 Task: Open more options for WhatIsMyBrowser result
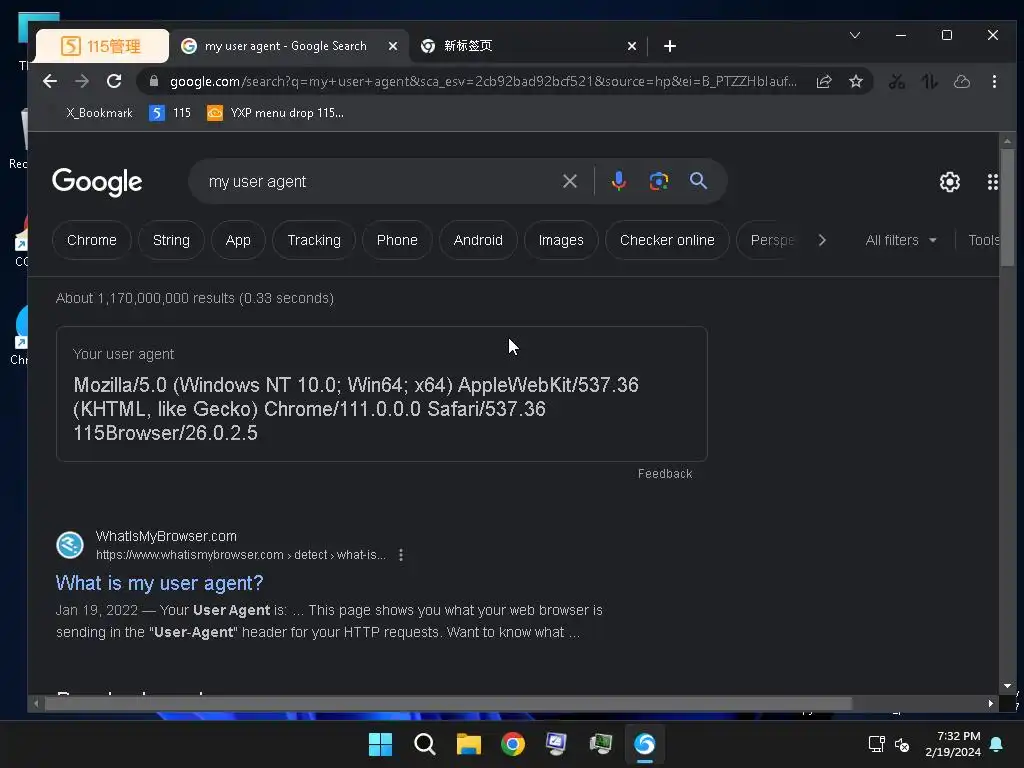click(401, 554)
